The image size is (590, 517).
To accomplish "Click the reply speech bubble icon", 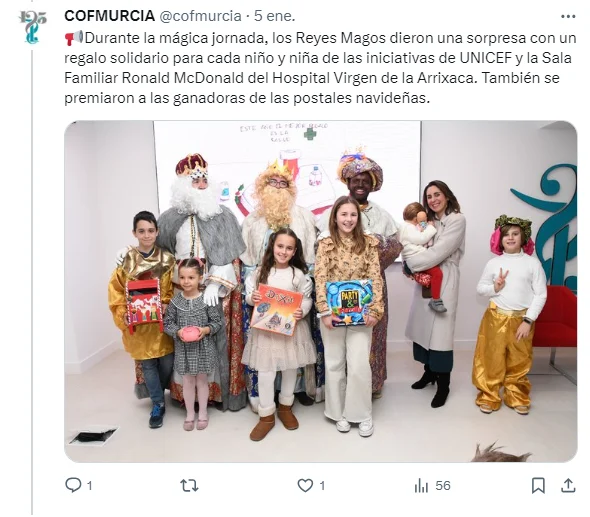I will 73,485.
